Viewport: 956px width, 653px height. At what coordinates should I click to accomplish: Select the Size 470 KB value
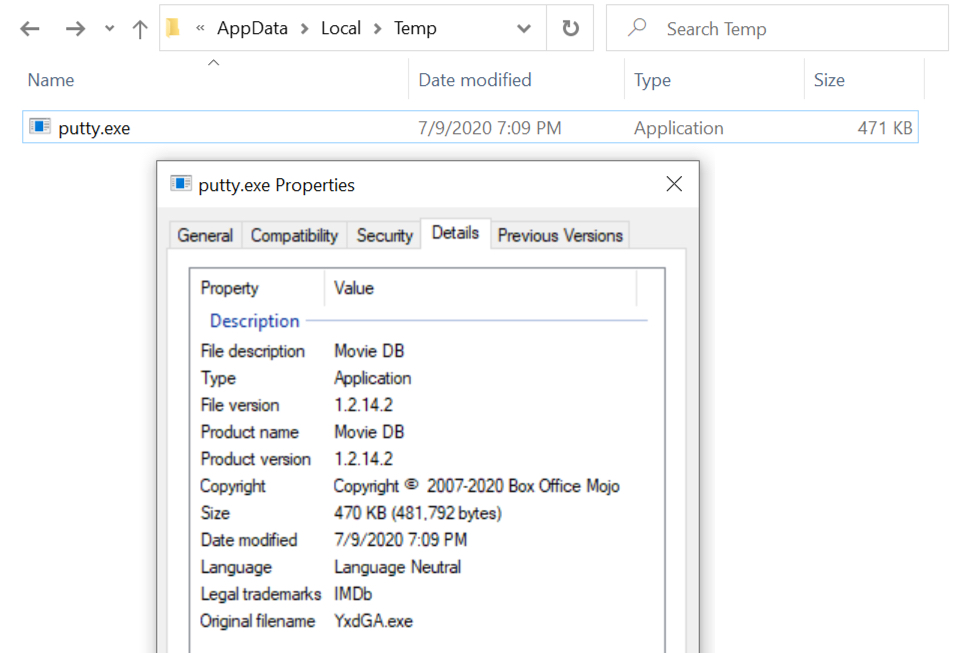pyautogui.click(x=418, y=513)
